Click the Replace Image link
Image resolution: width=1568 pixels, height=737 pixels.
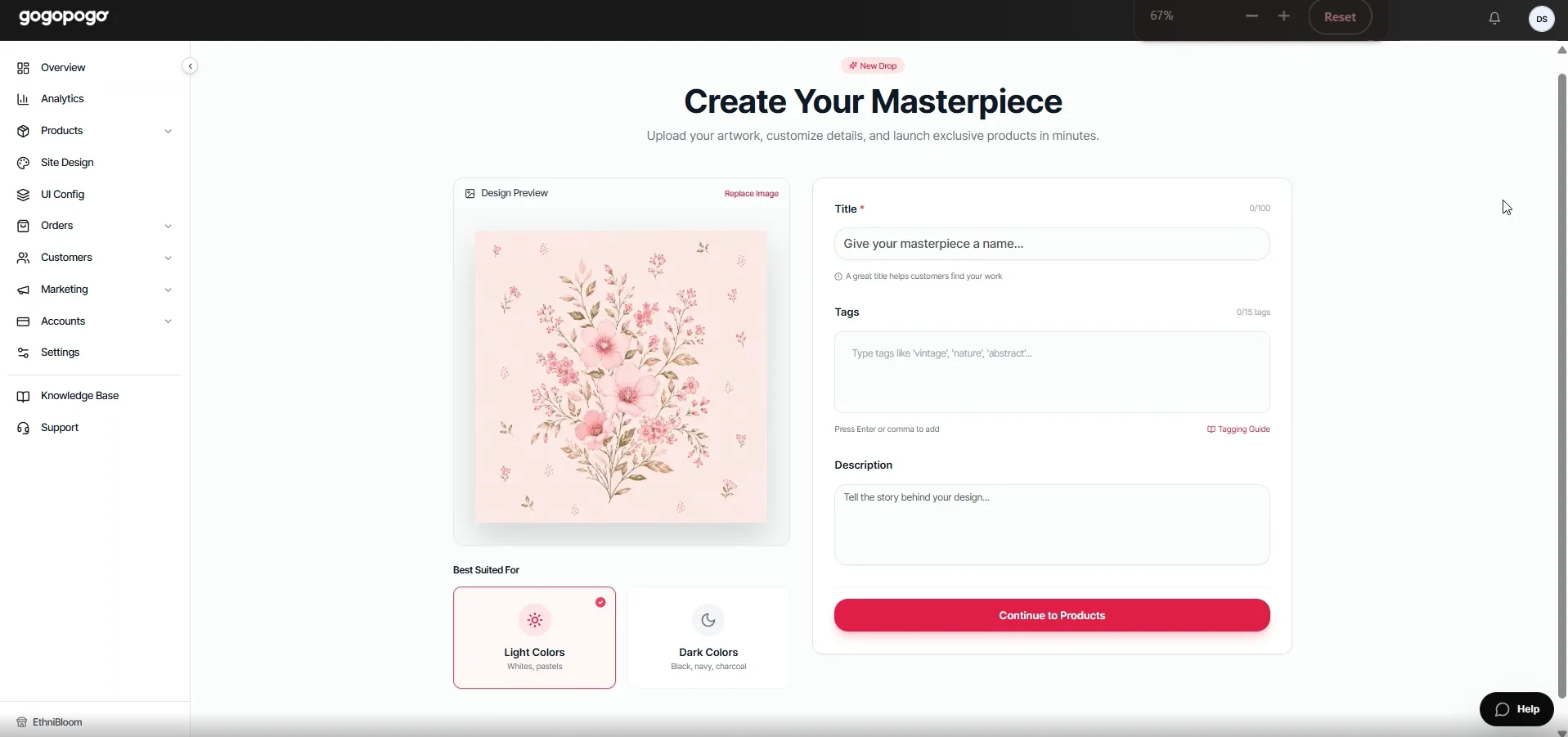click(751, 194)
